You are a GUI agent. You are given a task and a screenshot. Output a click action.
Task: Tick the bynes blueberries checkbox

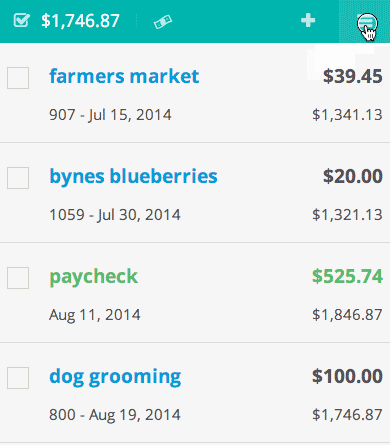pyautogui.click(x=18, y=178)
